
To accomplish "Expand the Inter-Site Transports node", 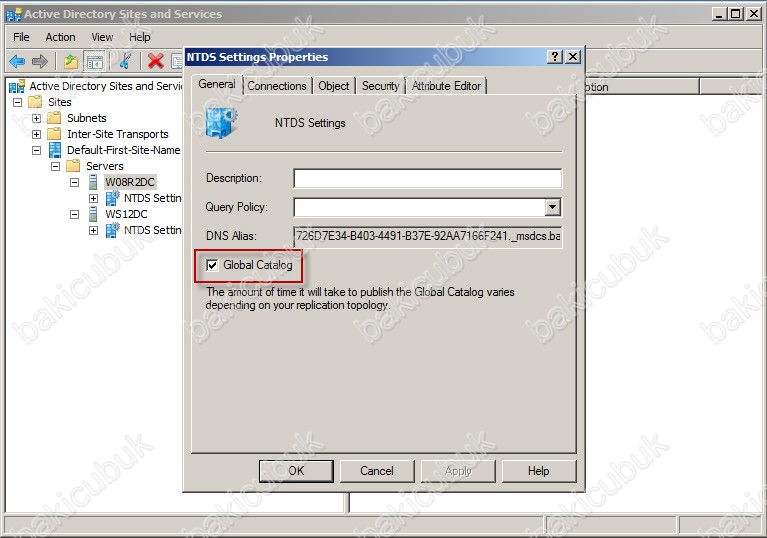I will pos(37,134).
